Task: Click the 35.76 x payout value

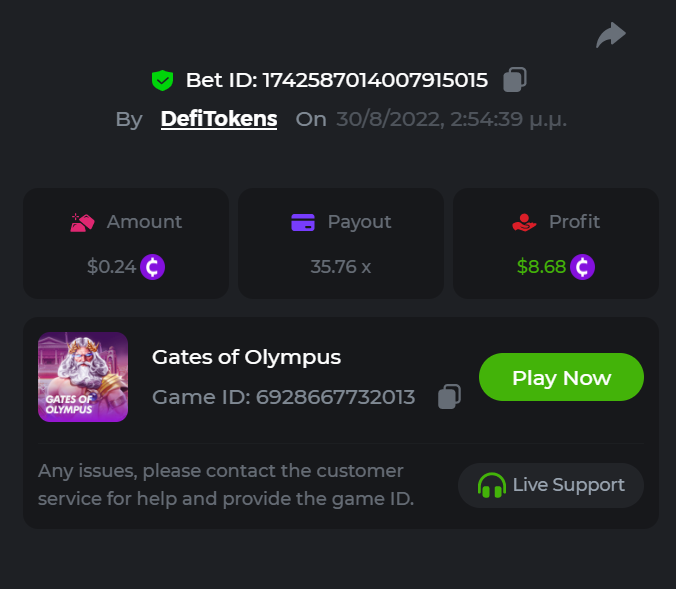Action: 341,267
